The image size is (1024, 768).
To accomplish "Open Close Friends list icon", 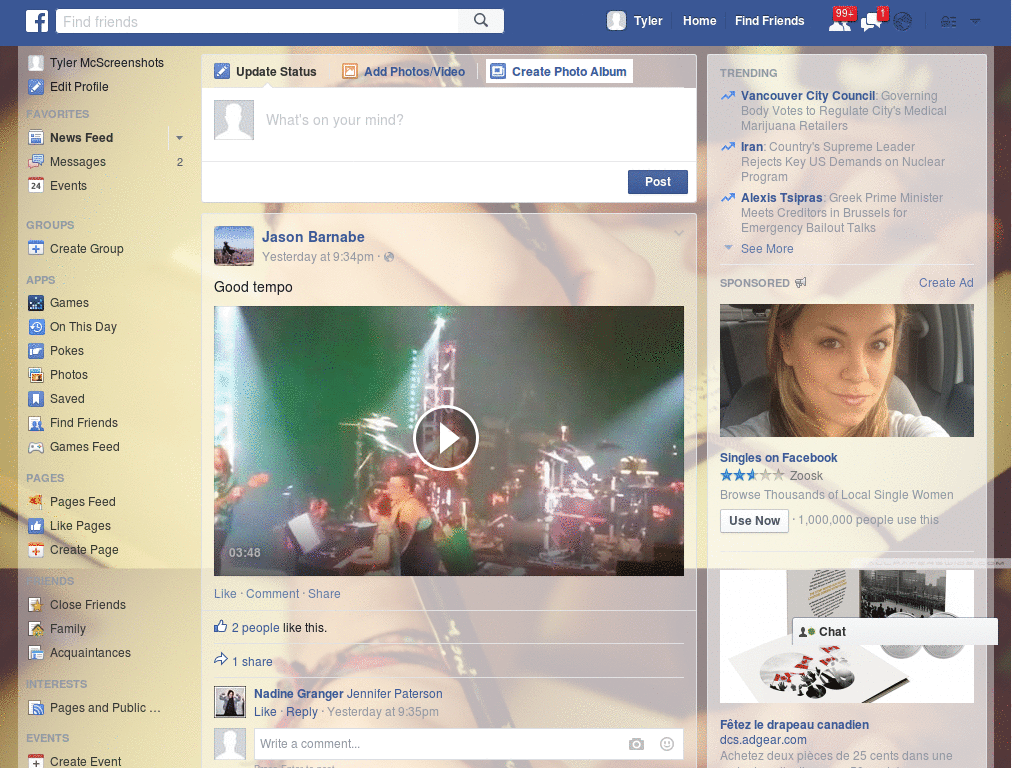I will click(36, 605).
